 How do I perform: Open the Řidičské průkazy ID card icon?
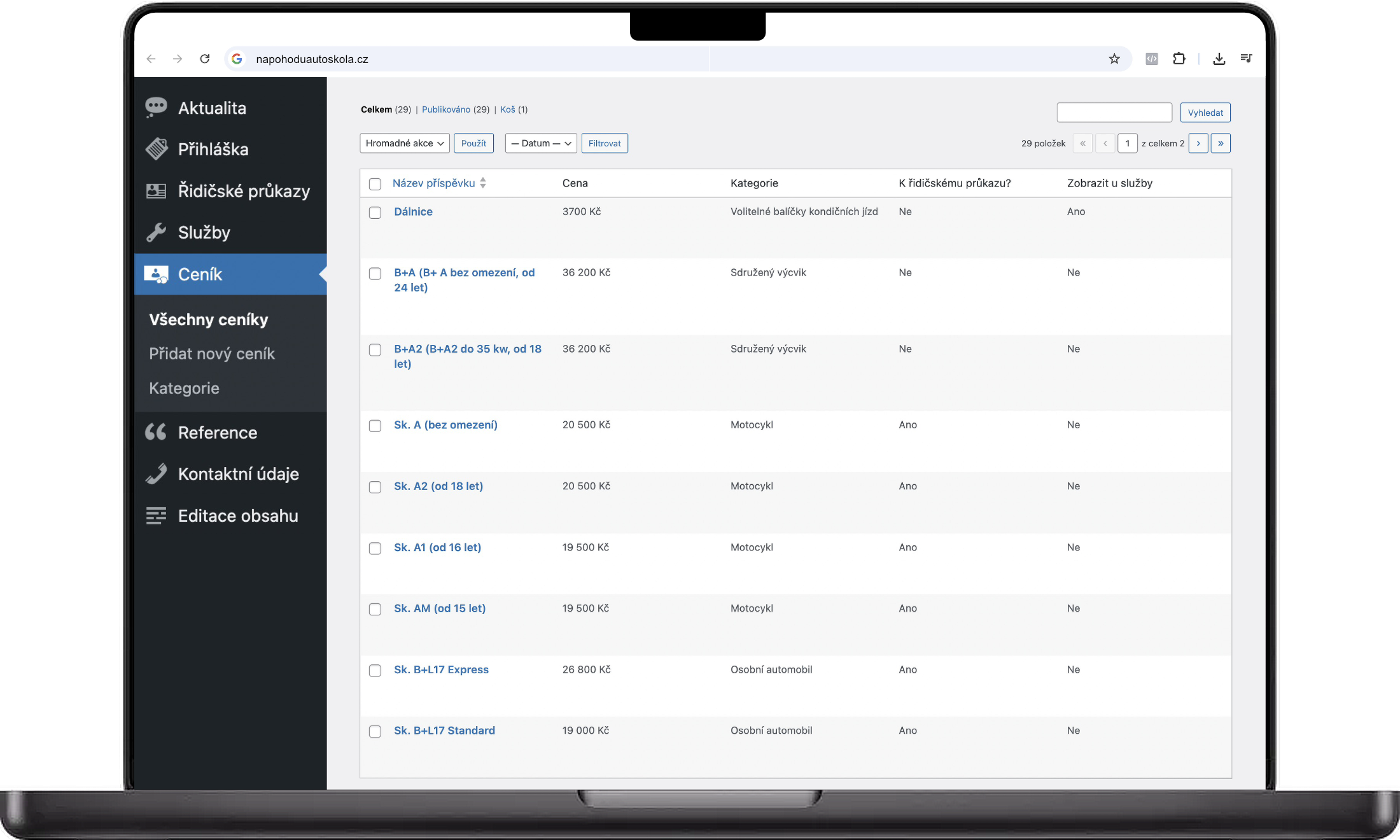(156, 191)
